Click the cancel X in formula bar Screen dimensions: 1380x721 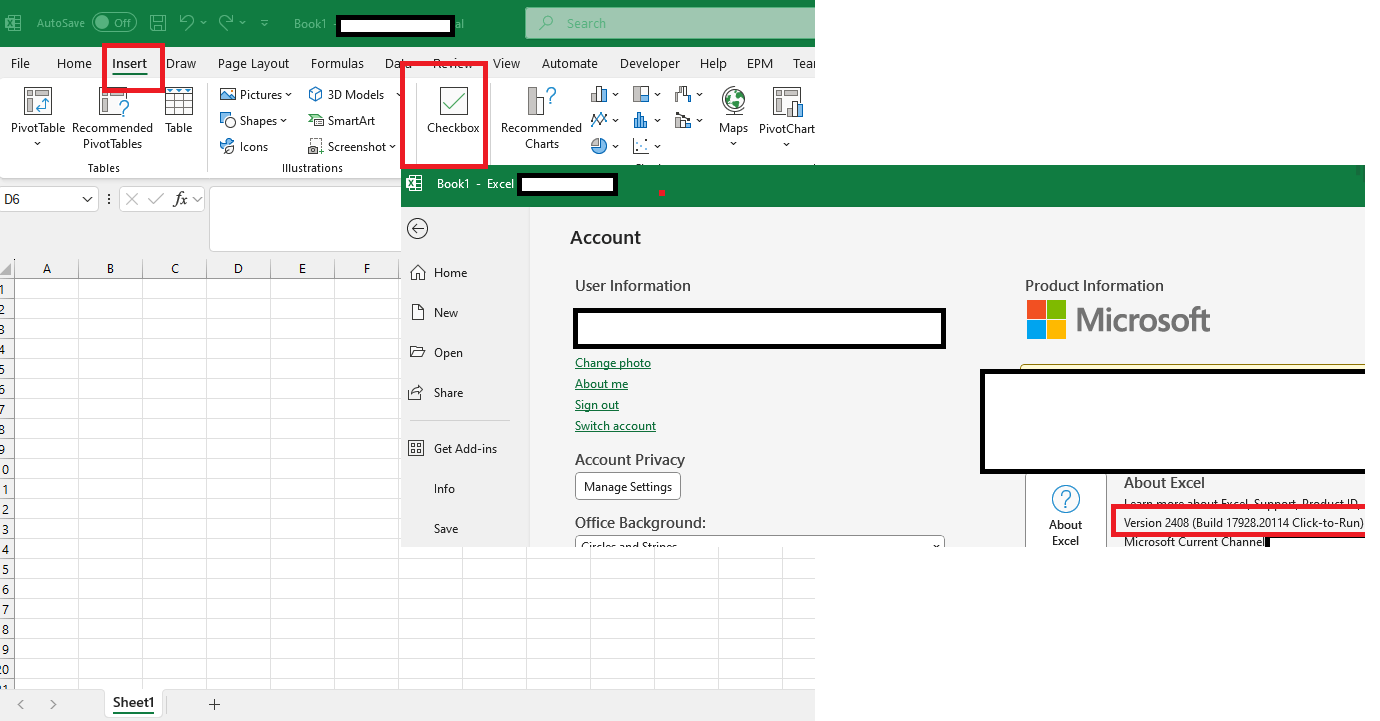tap(132, 199)
